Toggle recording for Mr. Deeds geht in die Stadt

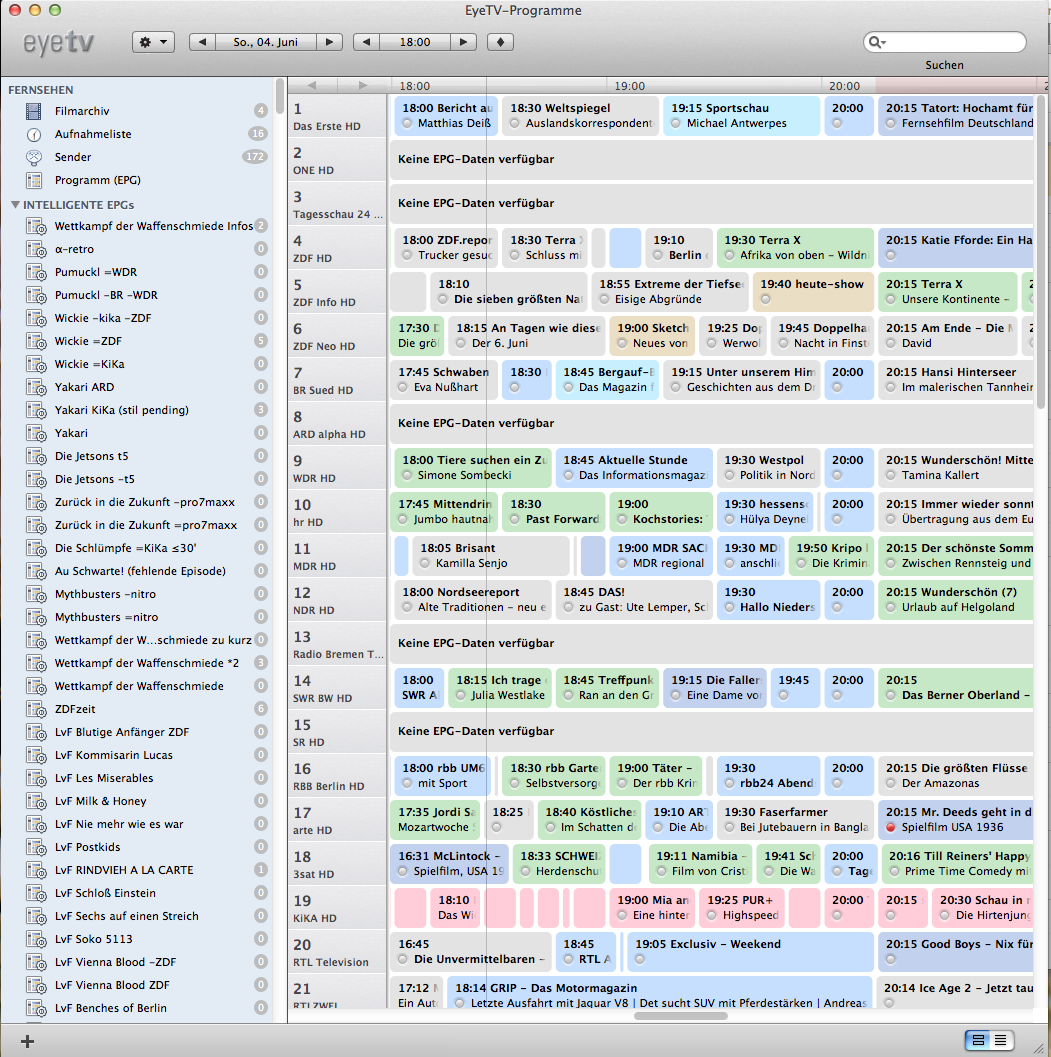[x=890, y=828]
